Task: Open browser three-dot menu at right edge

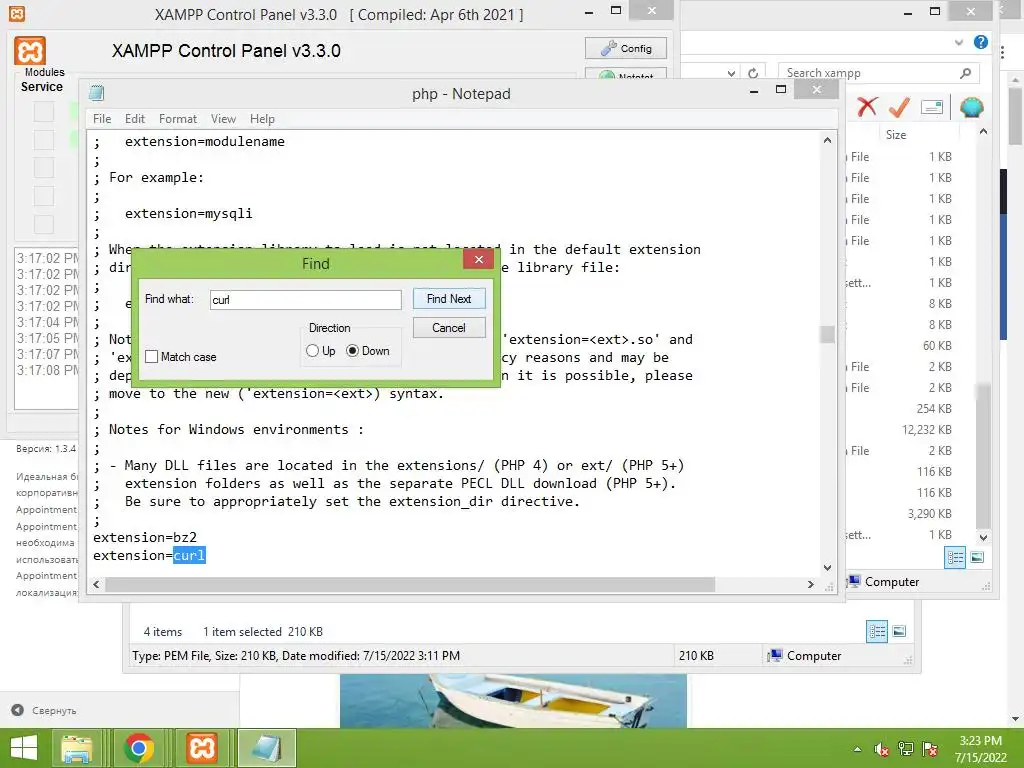Action: click(1002, 52)
